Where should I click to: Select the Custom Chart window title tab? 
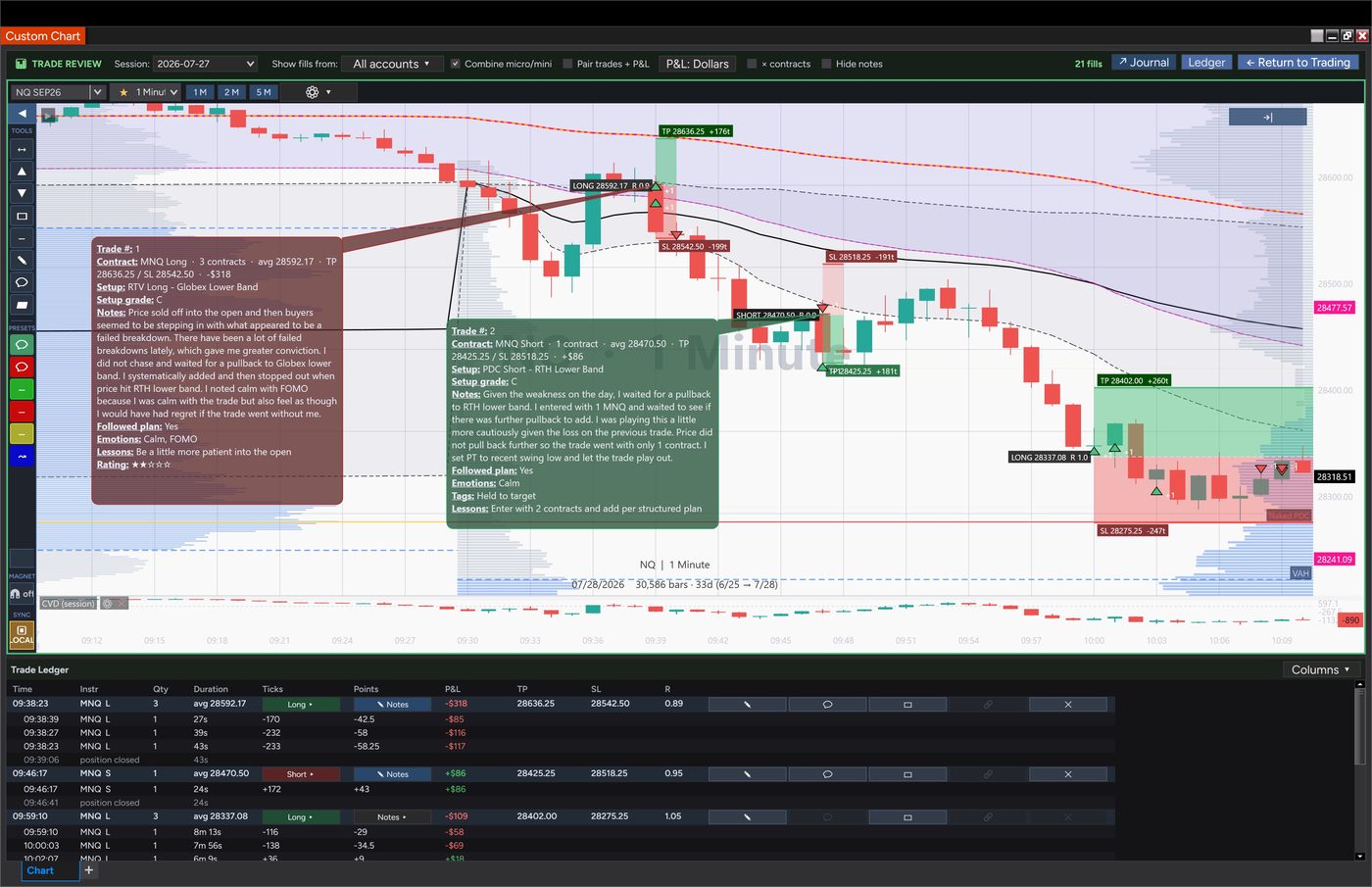click(43, 36)
